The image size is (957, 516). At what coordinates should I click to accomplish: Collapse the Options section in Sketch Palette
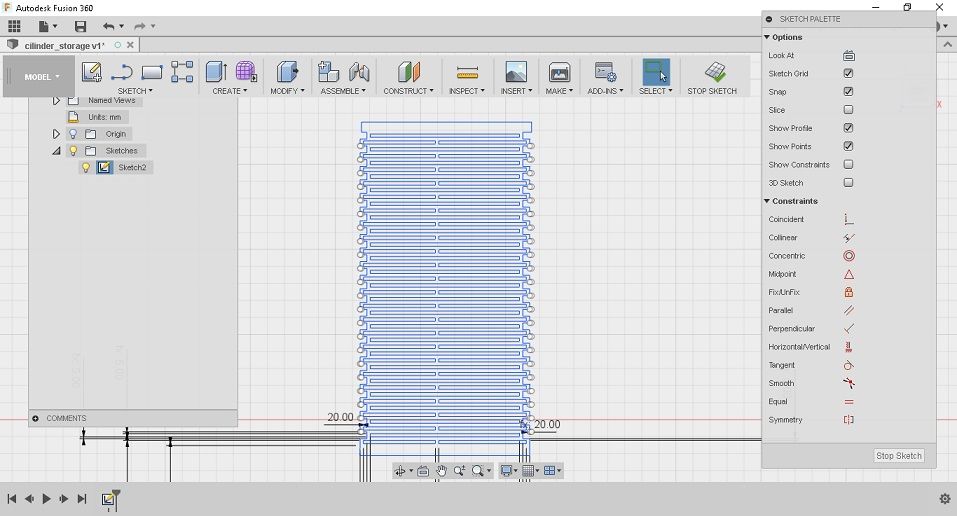[x=767, y=37]
